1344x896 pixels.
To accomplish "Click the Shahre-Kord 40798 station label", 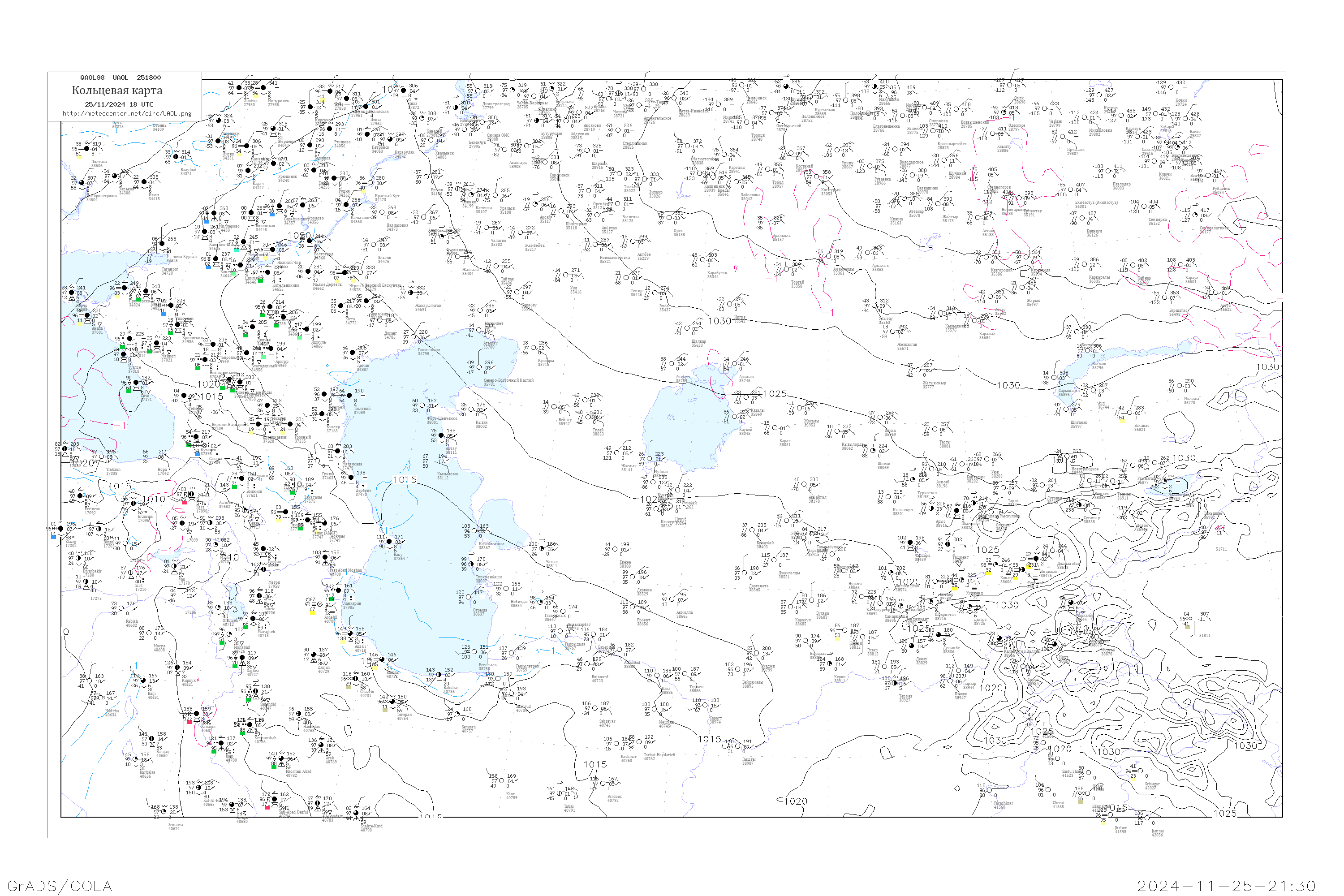I will (x=371, y=827).
